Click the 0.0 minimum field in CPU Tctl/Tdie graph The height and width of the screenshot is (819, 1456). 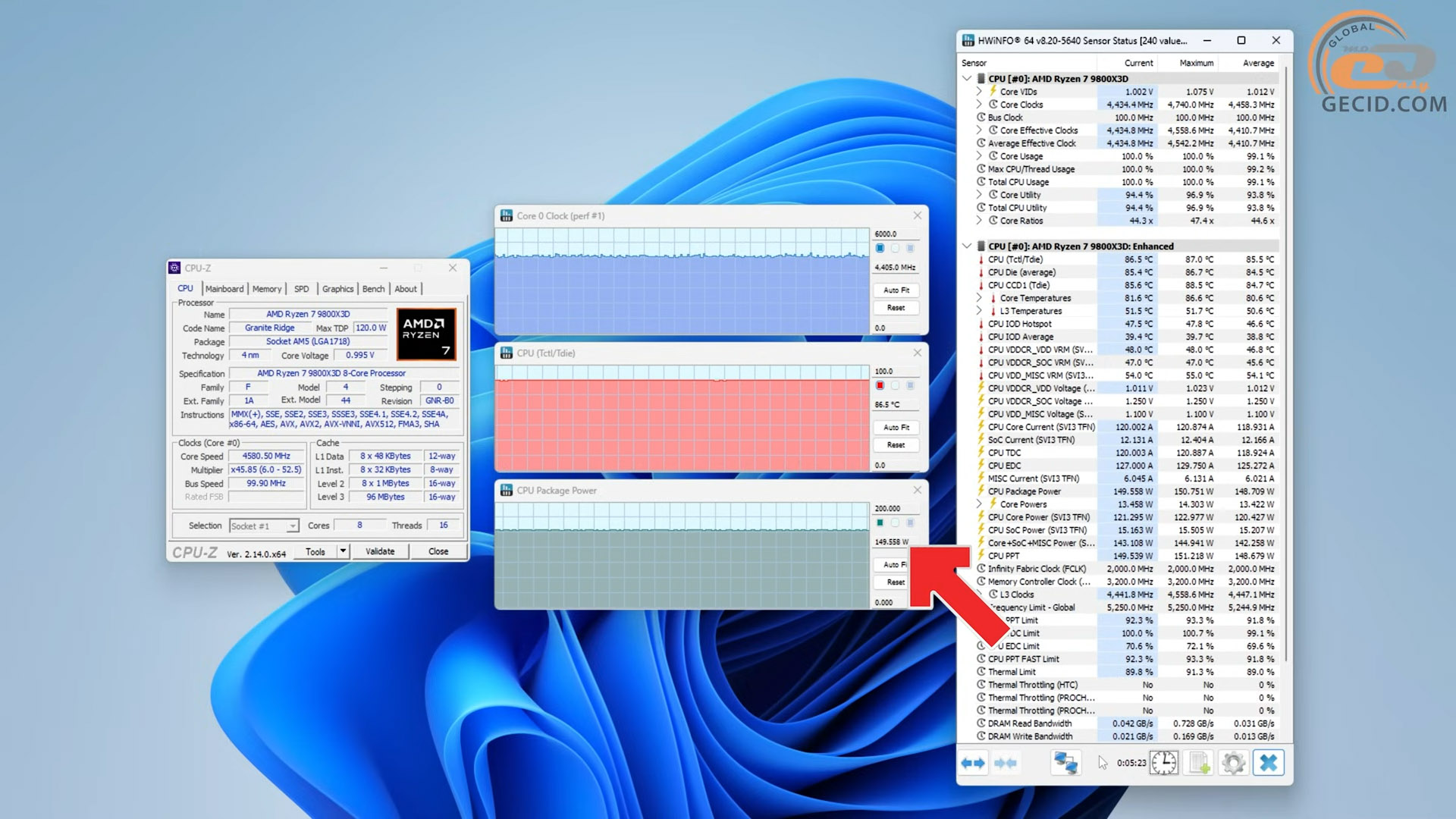point(896,465)
